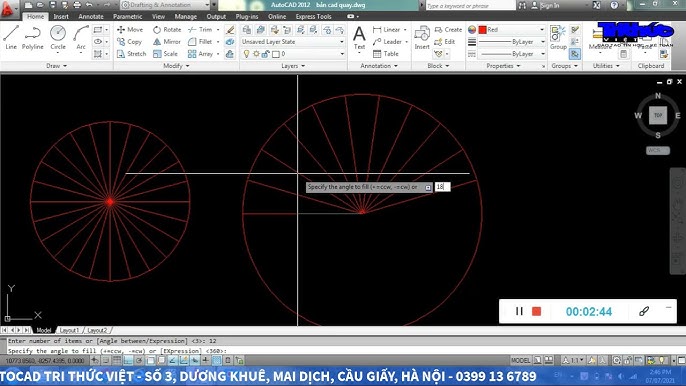Open the Parametric ribbon tab
Screen dimensions: 686x386
pyautogui.click(x=127, y=17)
